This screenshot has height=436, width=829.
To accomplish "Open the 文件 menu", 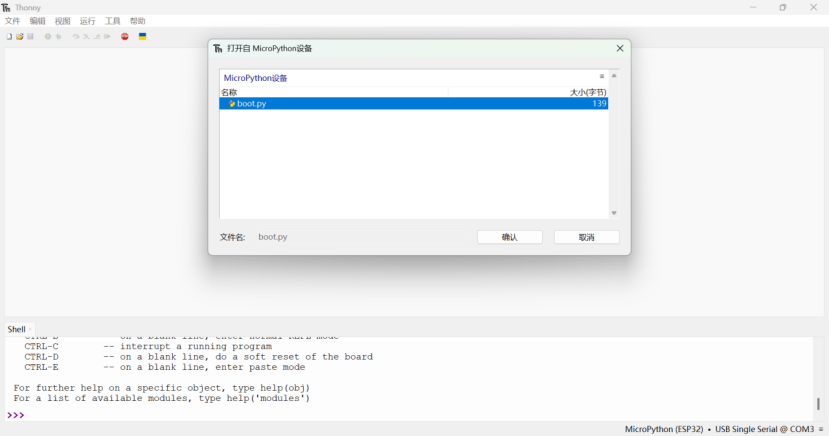I will click(12, 21).
